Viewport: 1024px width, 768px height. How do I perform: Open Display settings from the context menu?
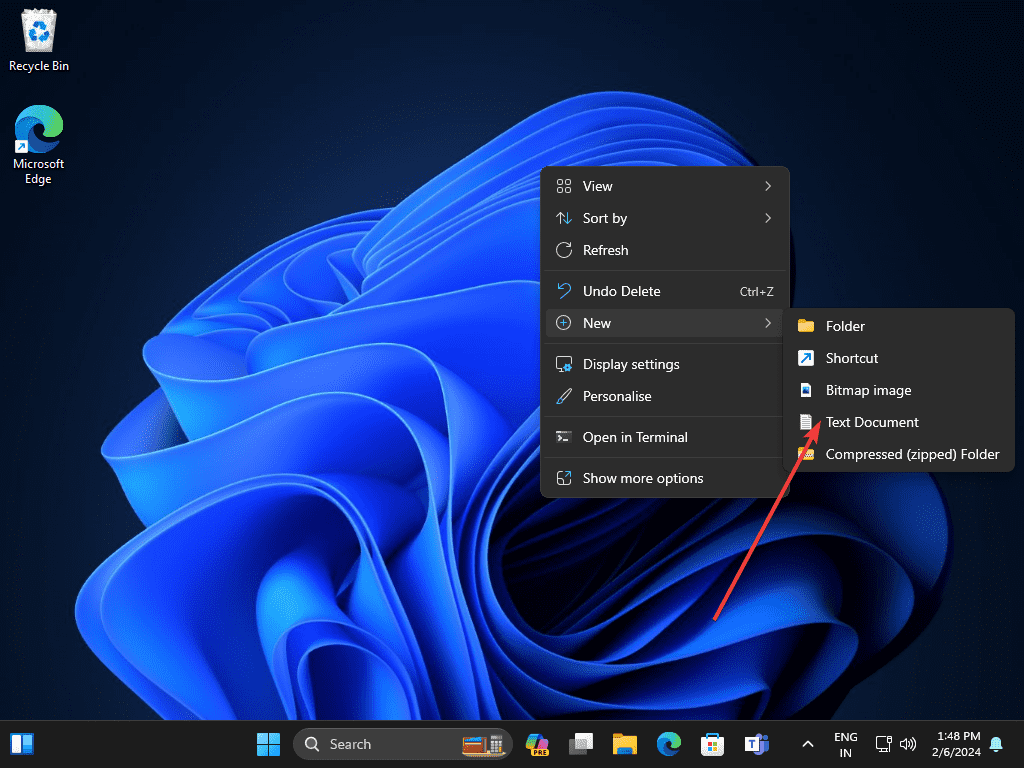(x=664, y=364)
